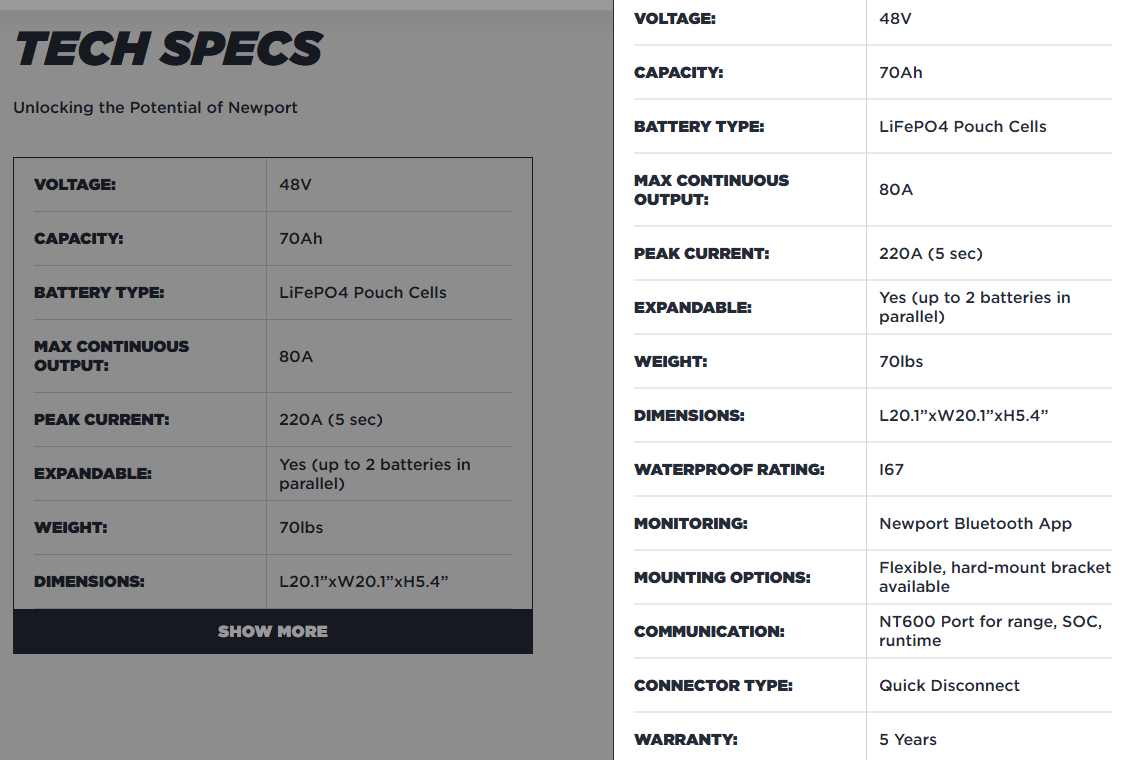Select the MONITORING row label

pos(691,523)
